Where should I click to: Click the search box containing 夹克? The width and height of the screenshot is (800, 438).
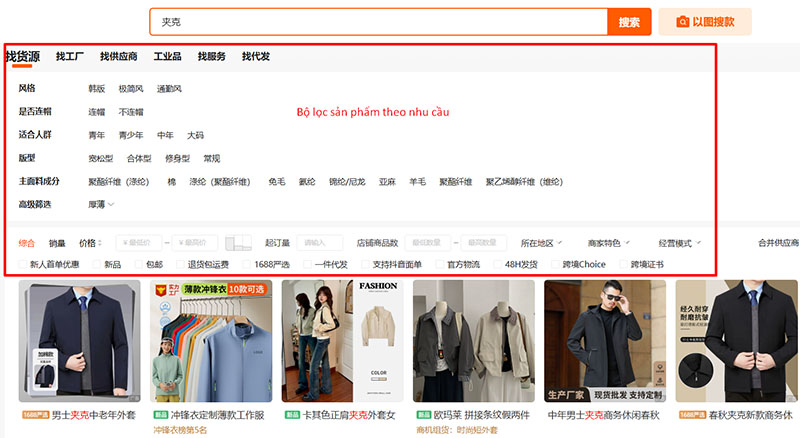[x=378, y=22]
